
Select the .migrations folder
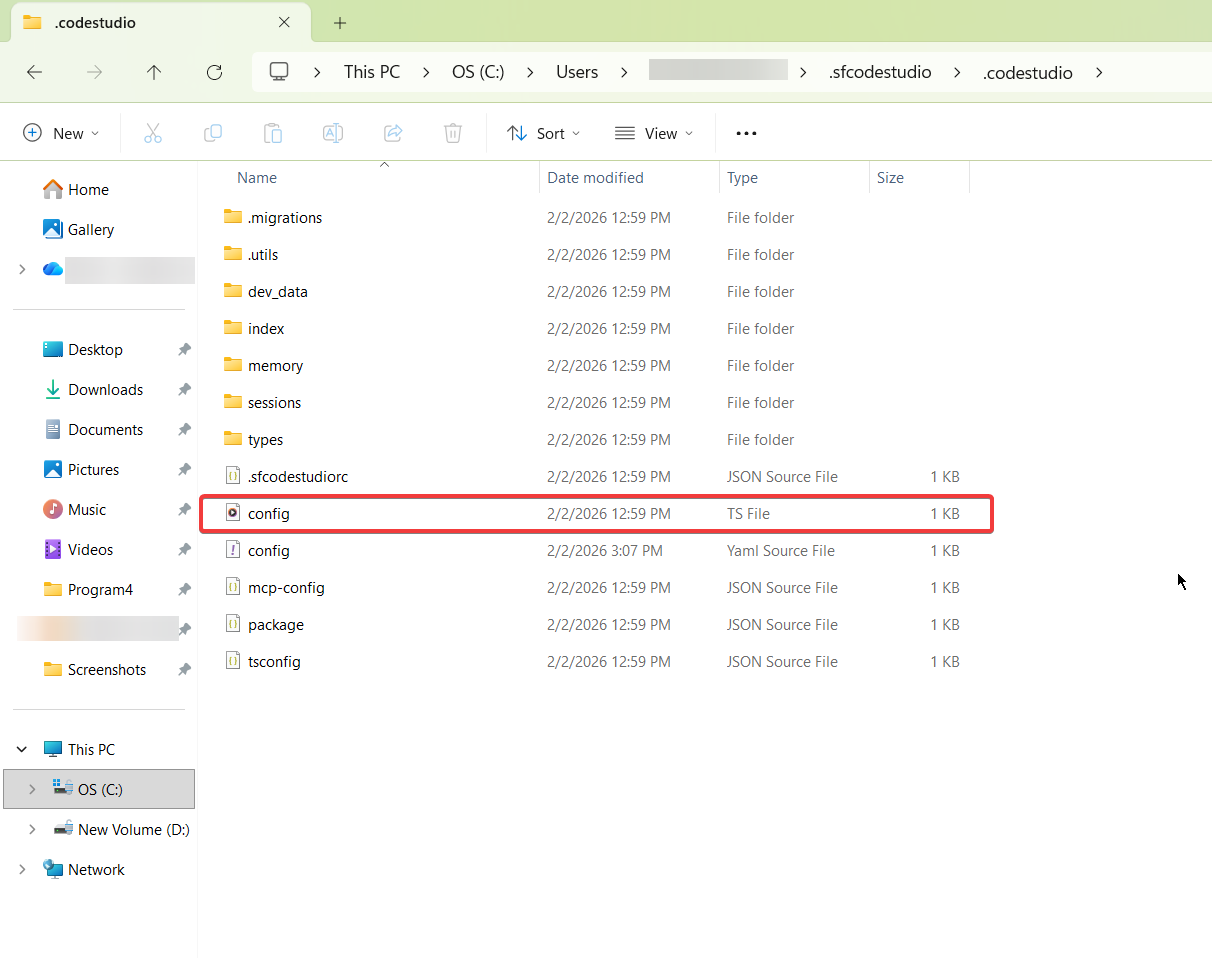click(273, 218)
